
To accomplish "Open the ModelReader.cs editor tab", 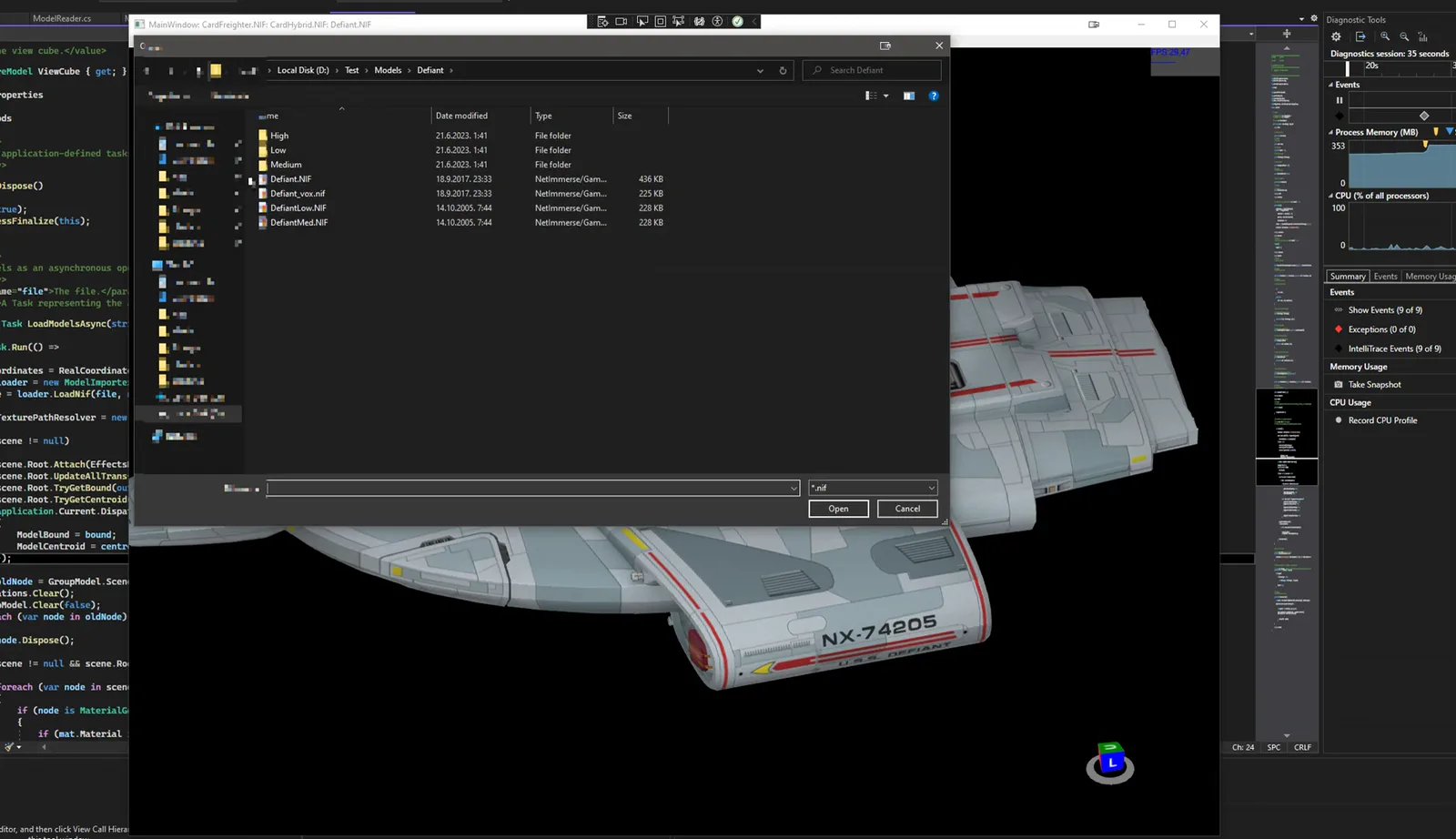I will [x=62, y=18].
